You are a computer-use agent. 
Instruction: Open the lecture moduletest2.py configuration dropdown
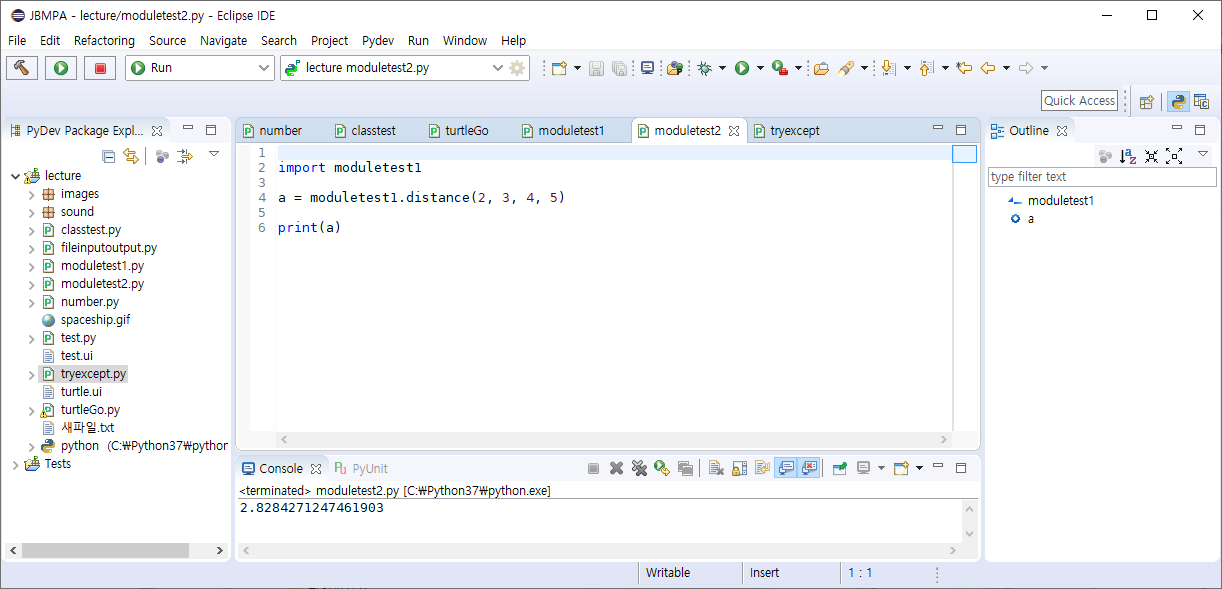pos(498,68)
